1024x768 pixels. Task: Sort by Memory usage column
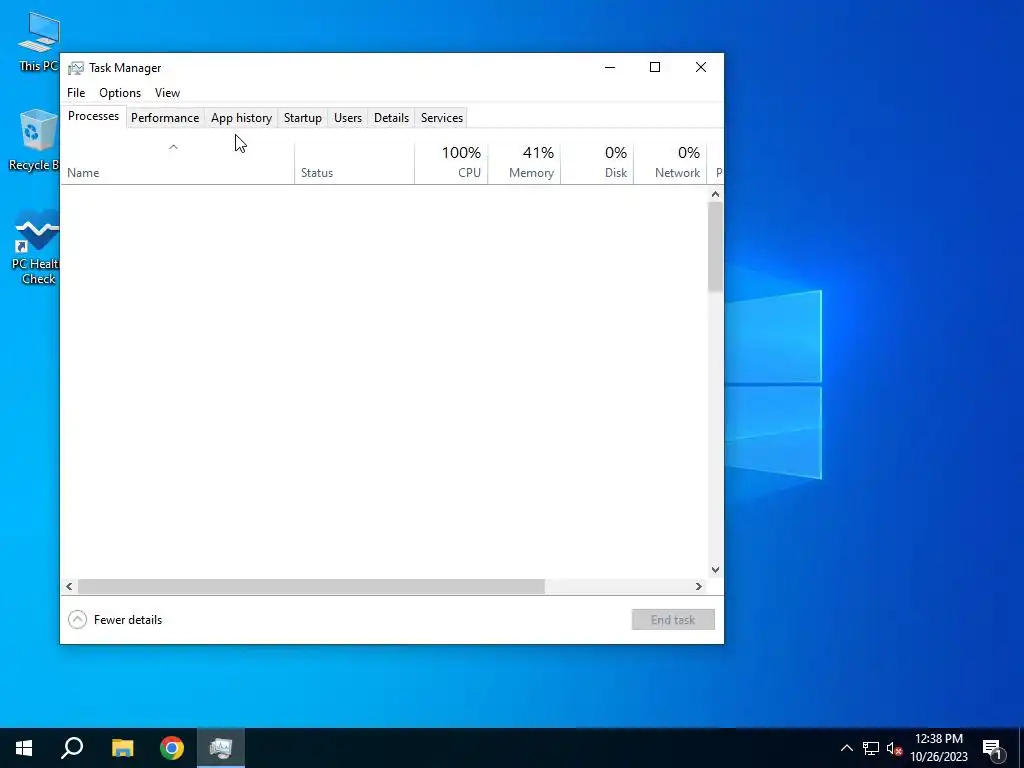(524, 163)
